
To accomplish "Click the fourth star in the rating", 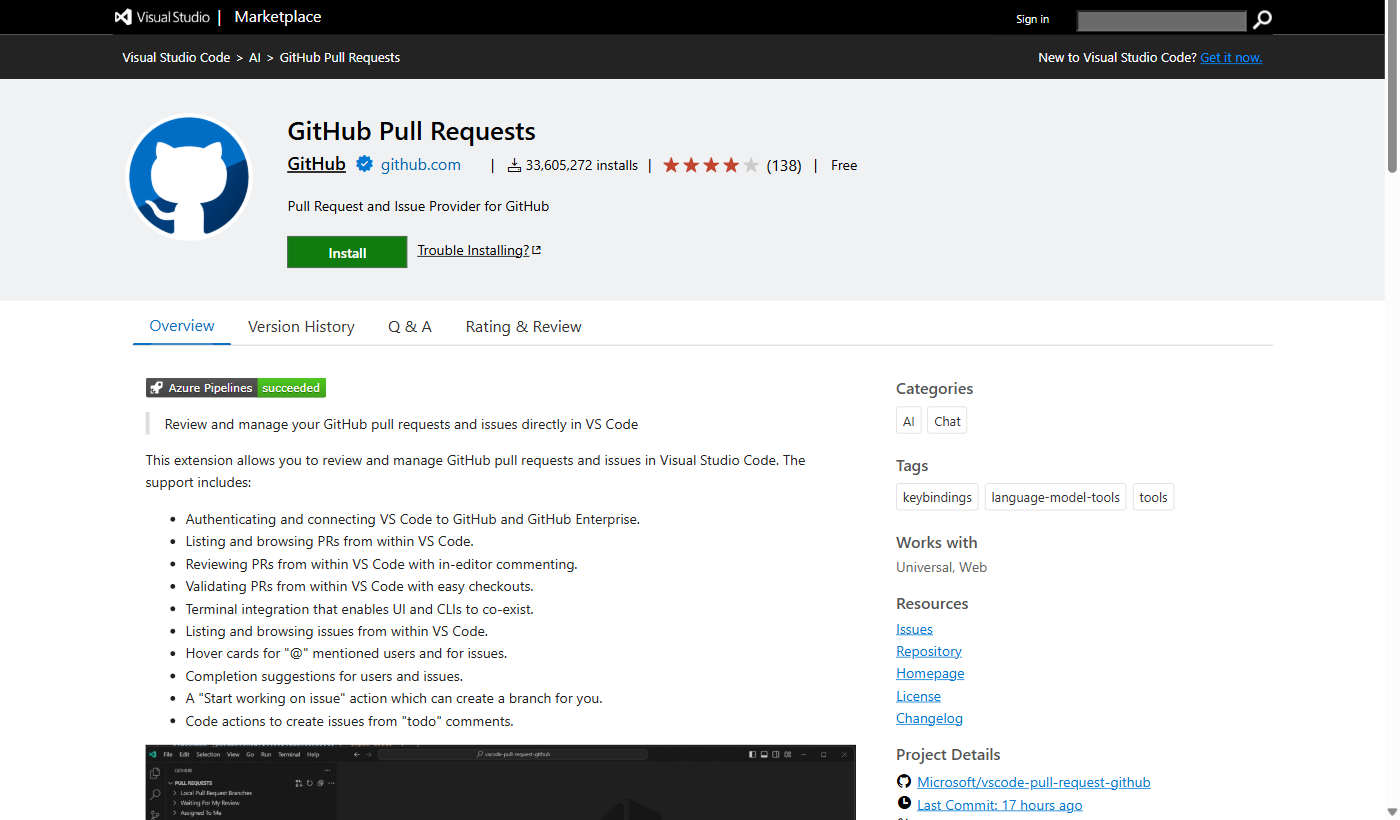I will tap(729, 165).
